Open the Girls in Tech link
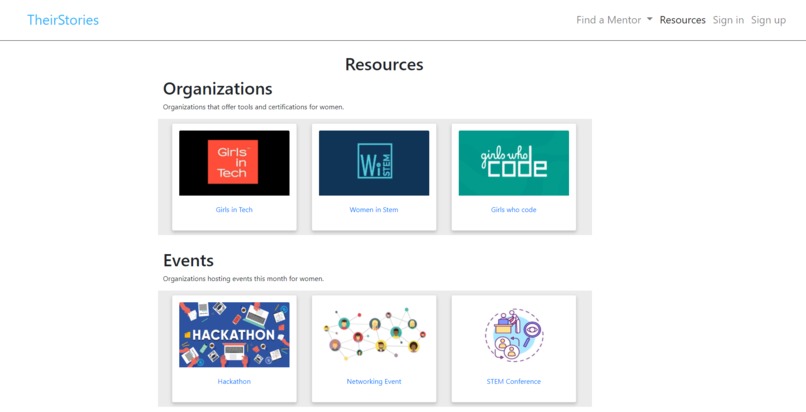The width and height of the screenshot is (806, 412). pos(234,210)
